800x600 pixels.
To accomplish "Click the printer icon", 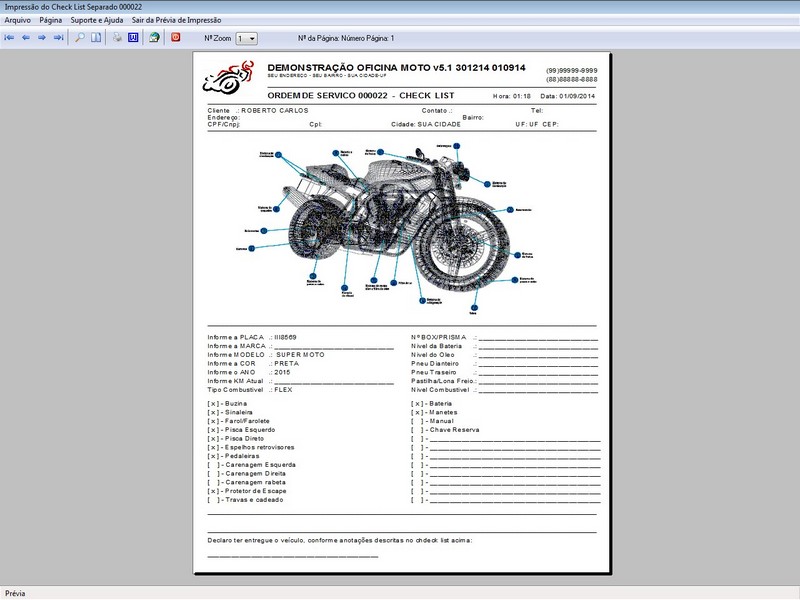I will click(x=117, y=38).
